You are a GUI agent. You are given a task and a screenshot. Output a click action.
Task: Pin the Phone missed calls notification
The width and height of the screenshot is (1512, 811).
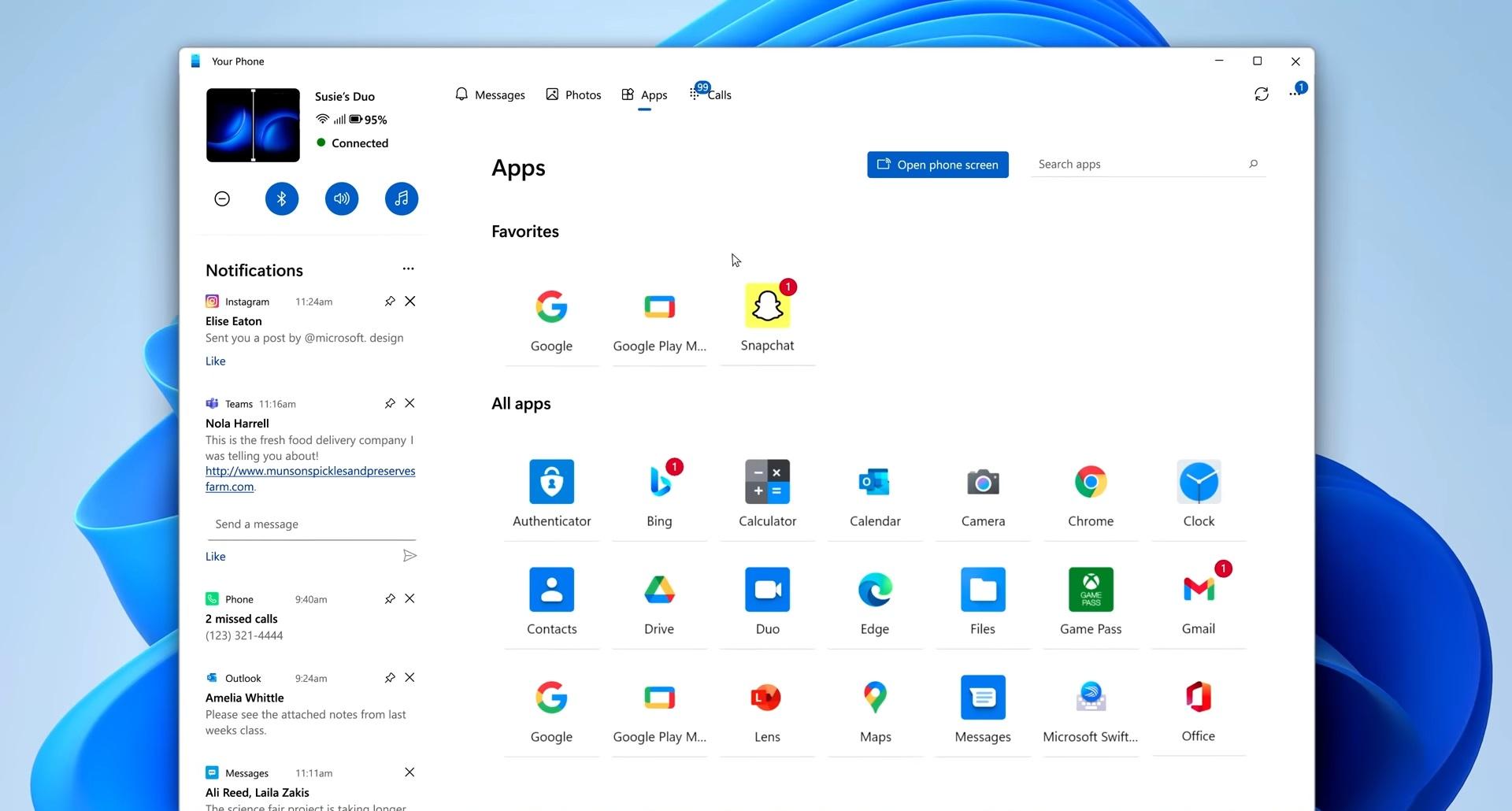pyautogui.click(x=390, y=599)
